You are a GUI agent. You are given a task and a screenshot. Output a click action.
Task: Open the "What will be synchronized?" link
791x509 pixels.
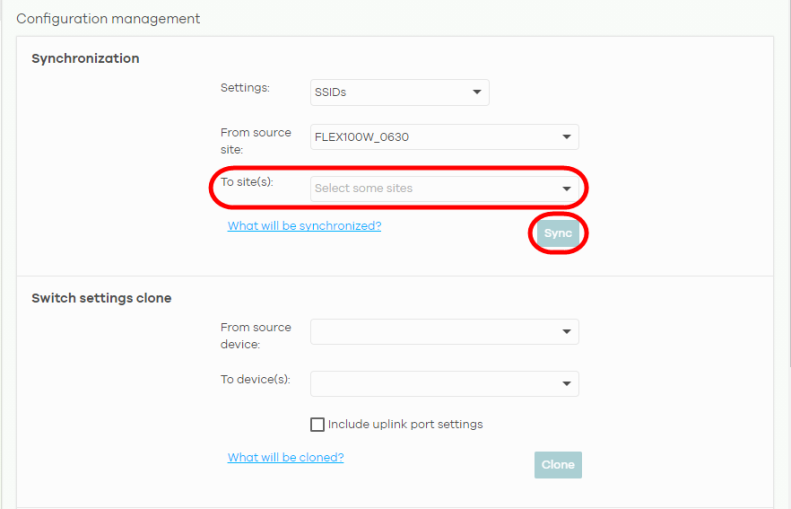[x=304, y=226]
